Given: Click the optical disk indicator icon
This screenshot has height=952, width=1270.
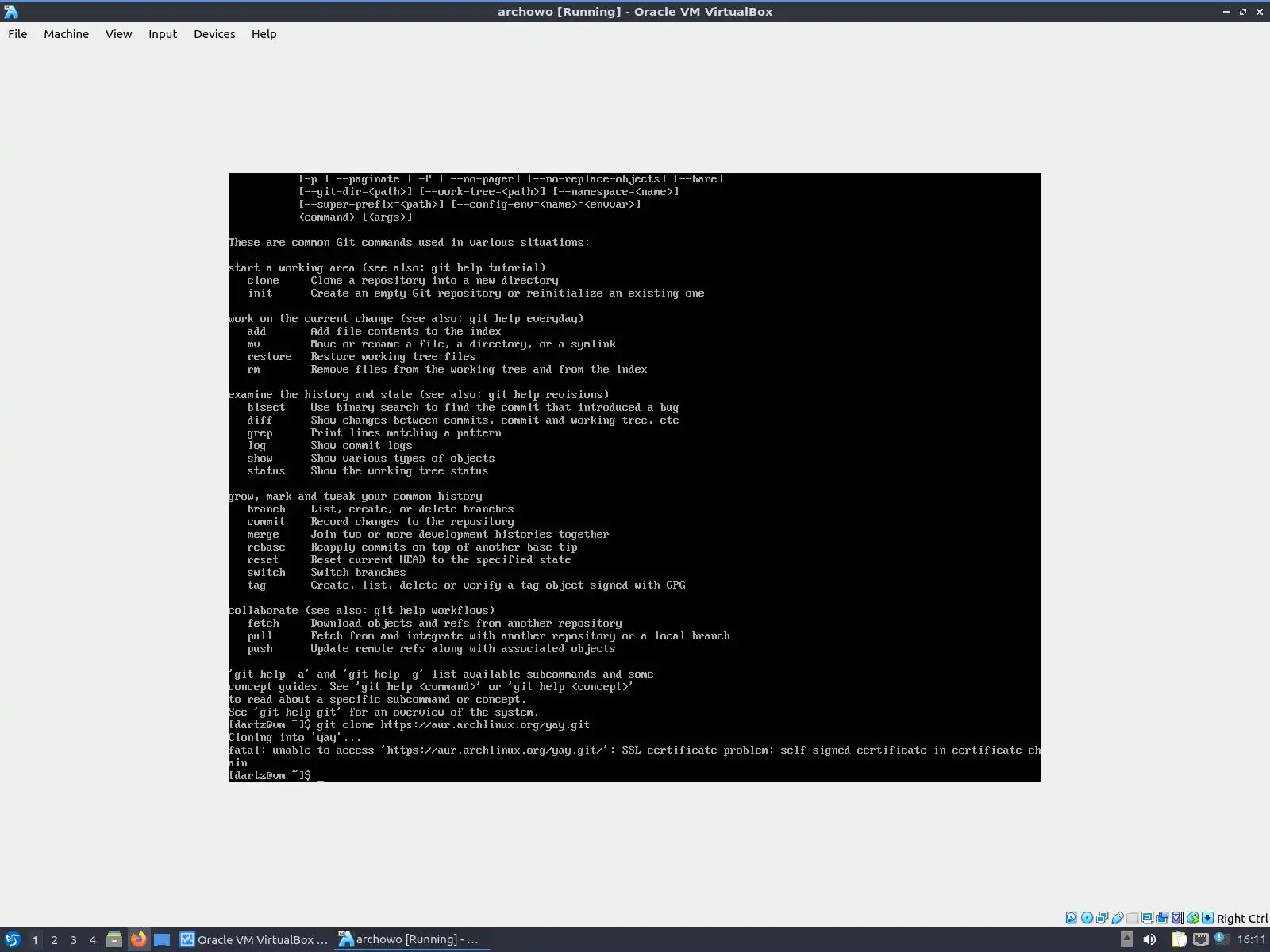Looking at the screenshot, I should coord(1087,918).
